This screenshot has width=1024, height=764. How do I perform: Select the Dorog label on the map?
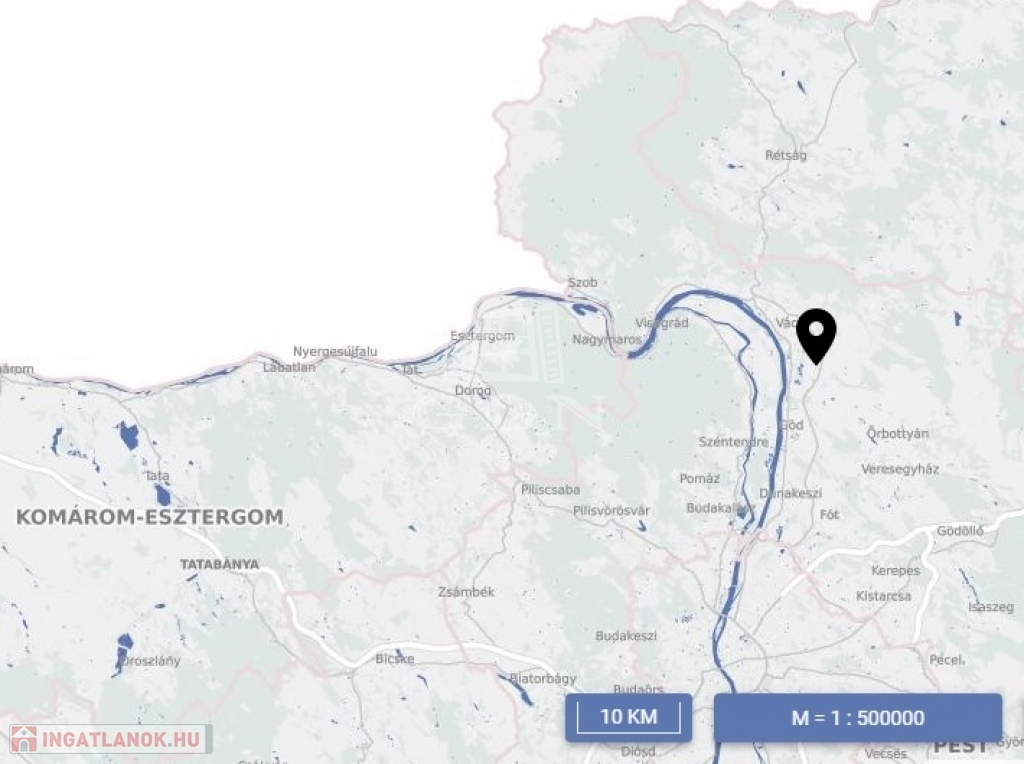[x=473, y=390]
